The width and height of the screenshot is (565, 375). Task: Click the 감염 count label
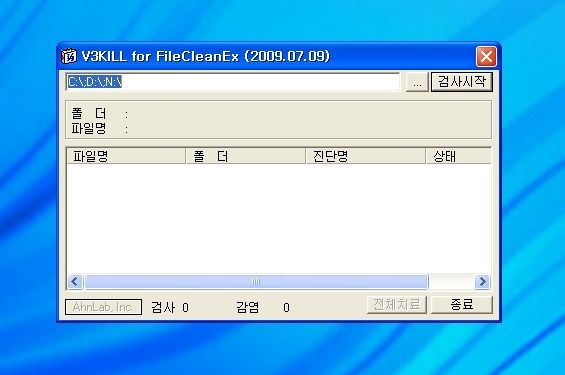248,307
